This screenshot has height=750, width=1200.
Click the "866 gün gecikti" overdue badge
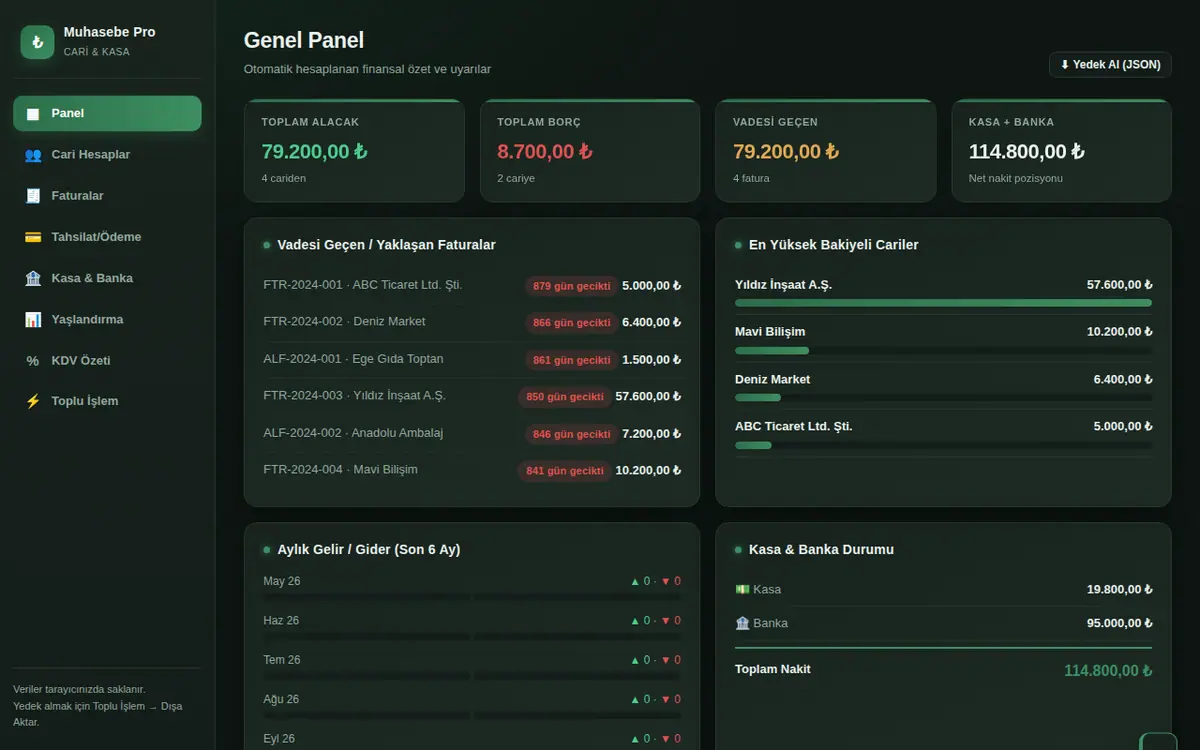point(571,323)
